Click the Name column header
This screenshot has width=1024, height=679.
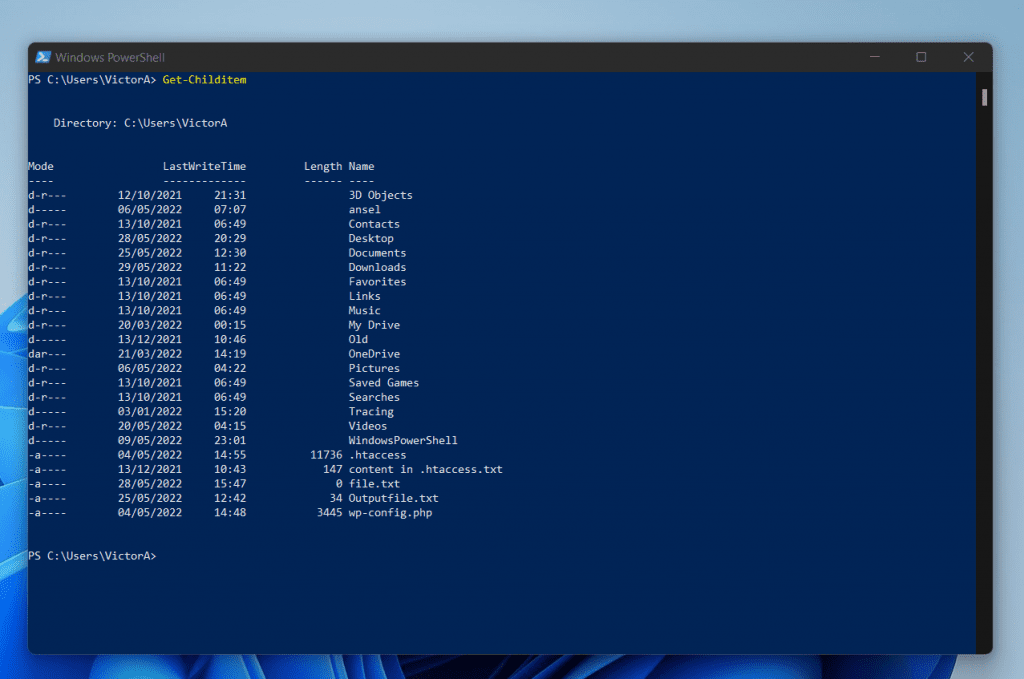361,166
